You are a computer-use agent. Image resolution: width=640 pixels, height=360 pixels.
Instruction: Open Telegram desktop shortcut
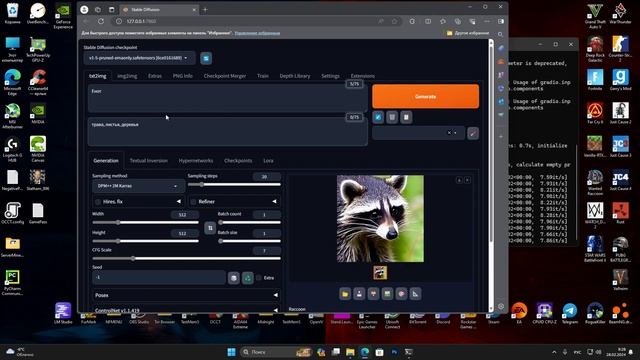570,313
